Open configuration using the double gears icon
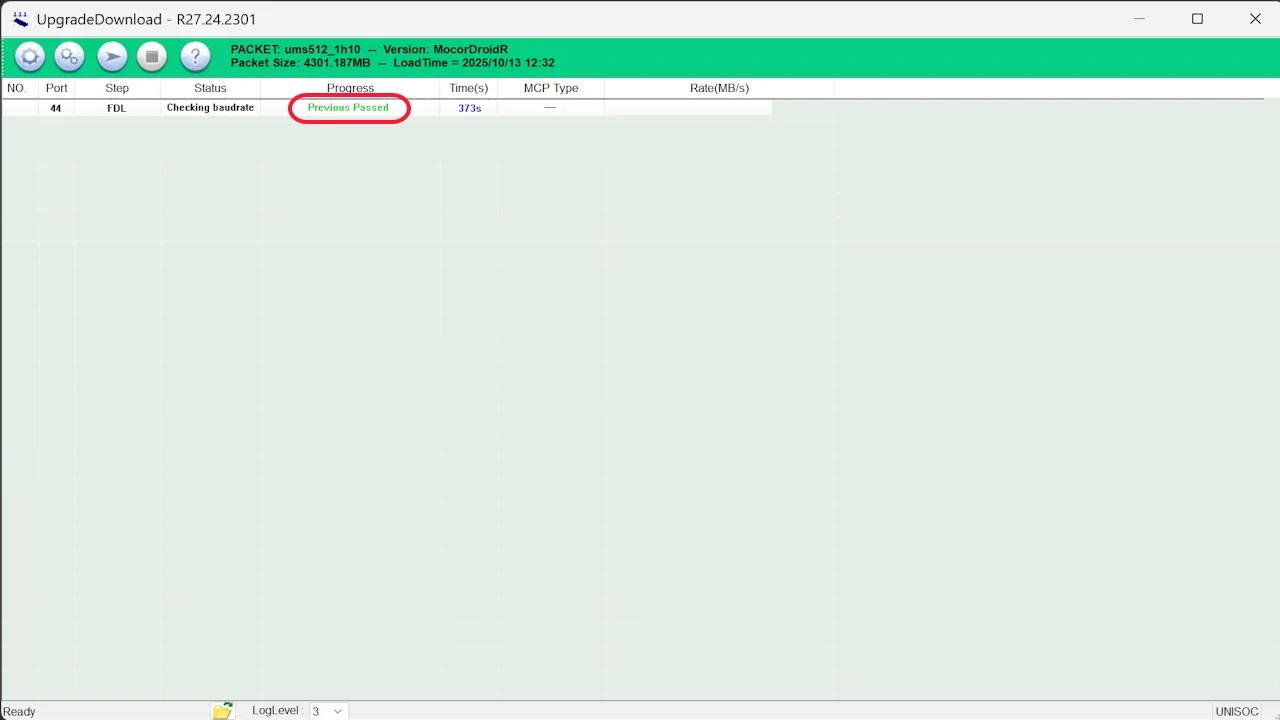Viewport: 1280px width, 720px height. [x=69, y=56]
